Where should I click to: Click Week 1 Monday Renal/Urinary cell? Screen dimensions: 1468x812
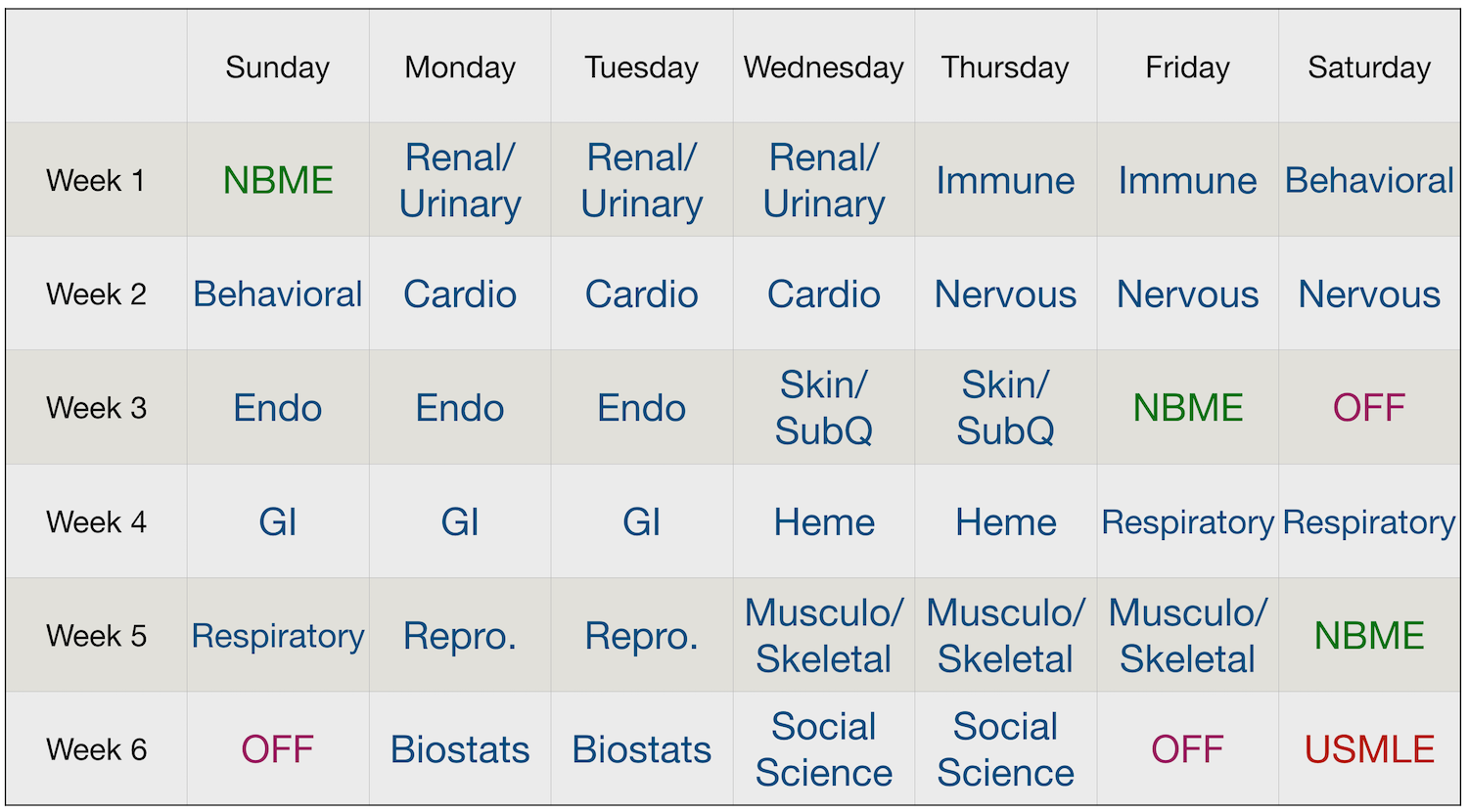click(x=460, y=180)
